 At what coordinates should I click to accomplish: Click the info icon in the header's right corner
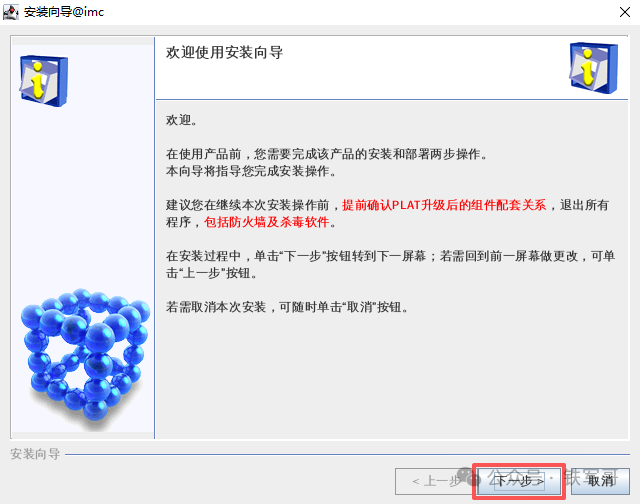(x=593, y=68)
